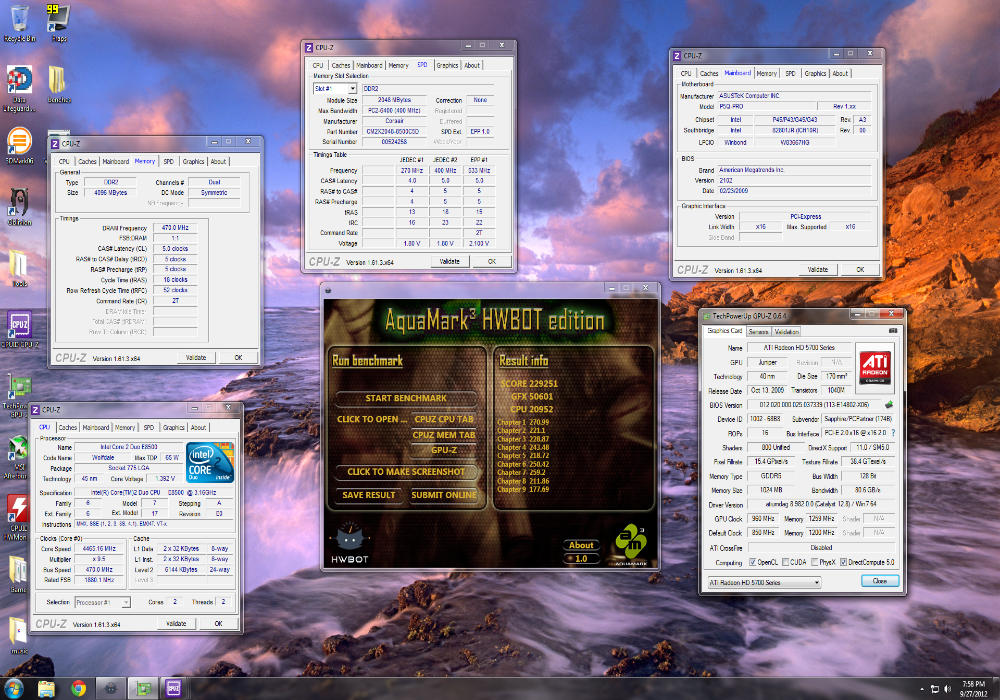The width and height of the screenshot is (1000, 700).
Task: Click the GPU Clock 960 MHz field
Action: point(762,519)
